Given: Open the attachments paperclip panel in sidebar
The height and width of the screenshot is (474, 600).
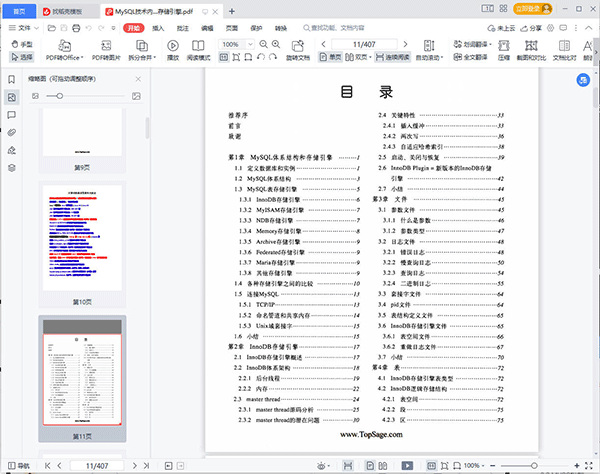Looking at the screenshot, I should 11,132.
